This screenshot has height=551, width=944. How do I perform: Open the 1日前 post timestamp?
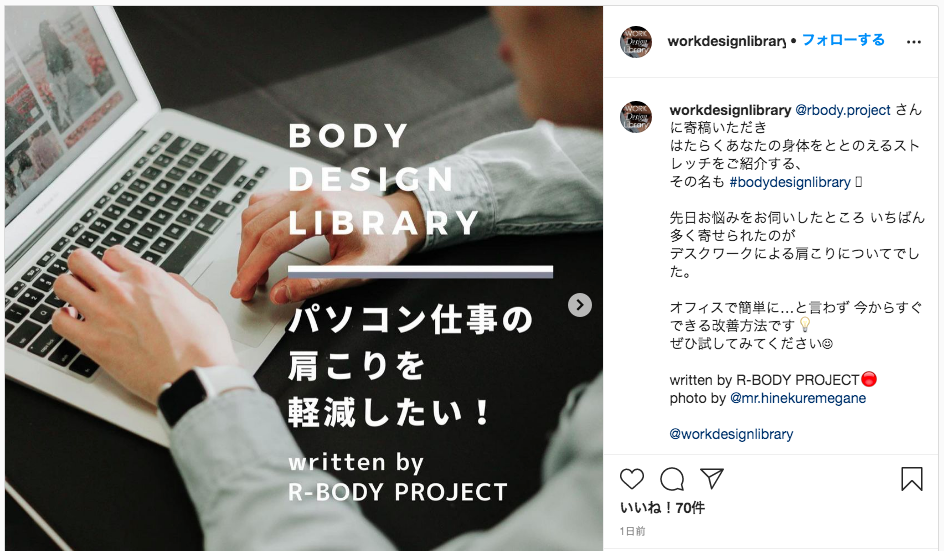633,531
